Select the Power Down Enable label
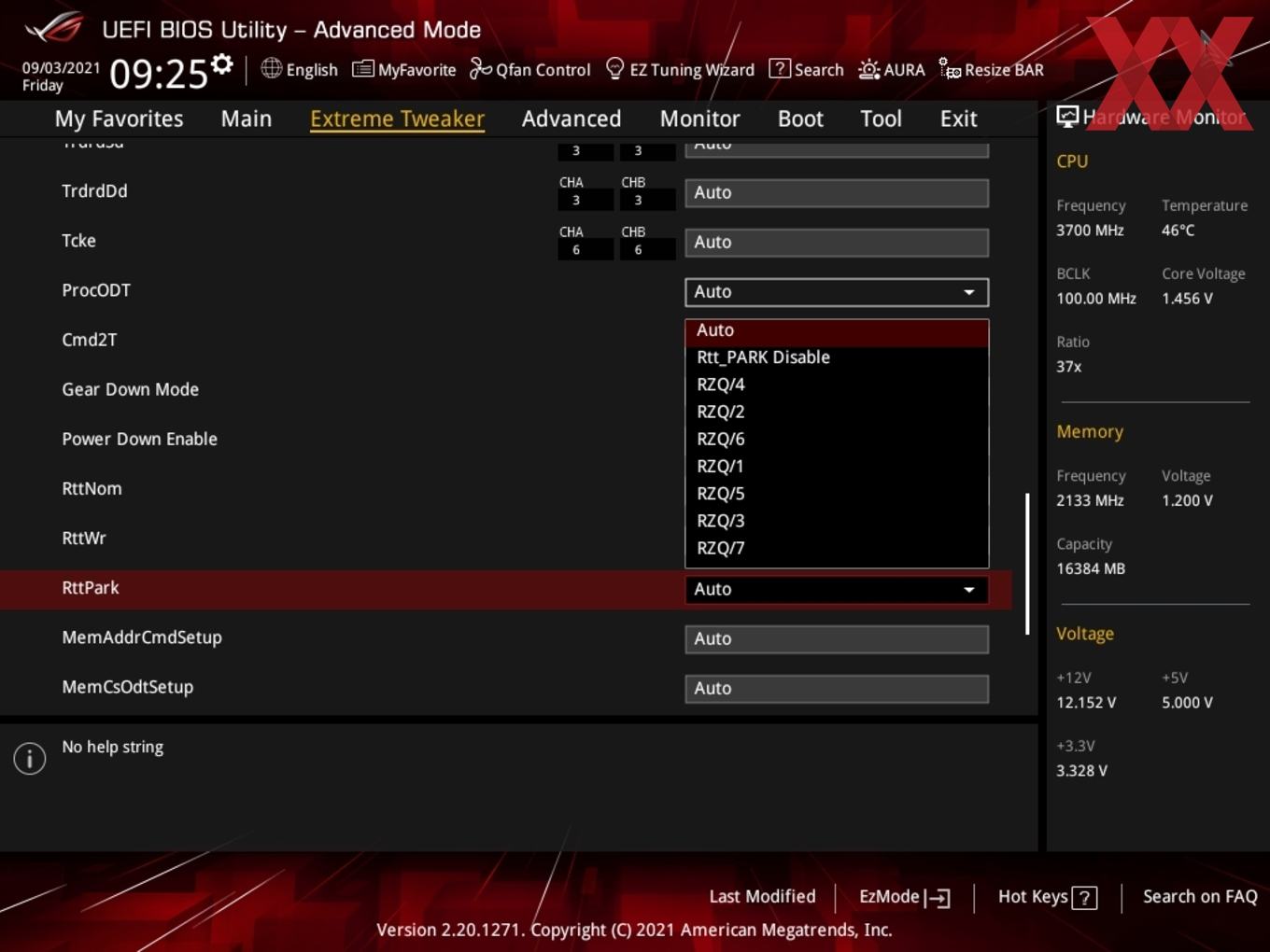This screenshot has width=1270, height=952. [x=139, y=440]
